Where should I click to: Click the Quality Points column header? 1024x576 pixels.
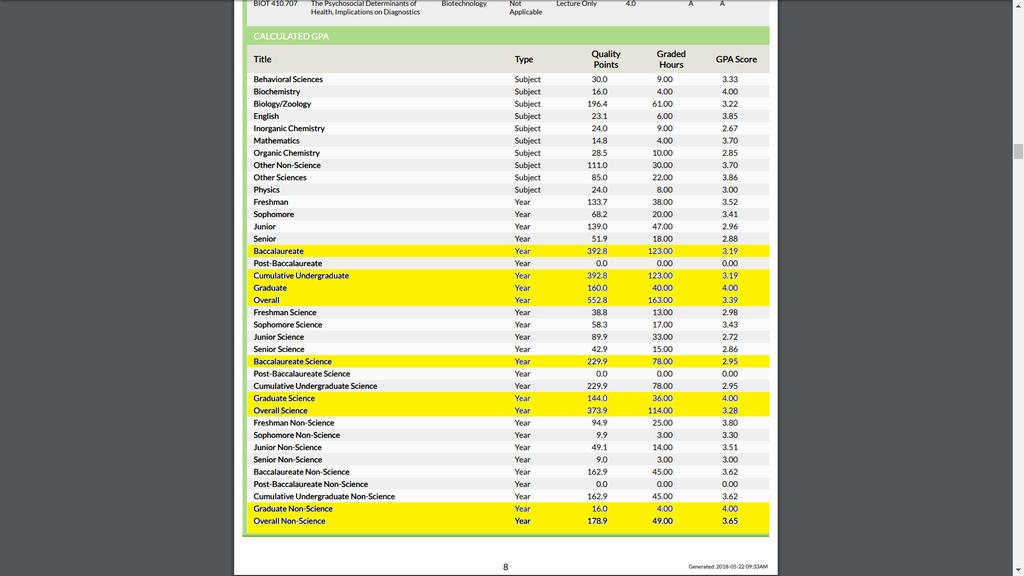tap(605, 59)
